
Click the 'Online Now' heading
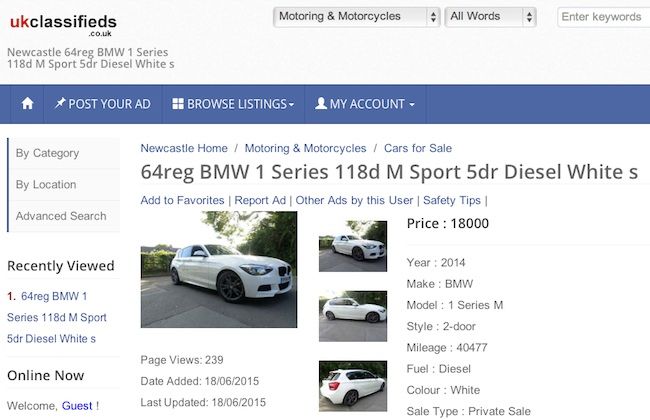click(x=46, y=376)
